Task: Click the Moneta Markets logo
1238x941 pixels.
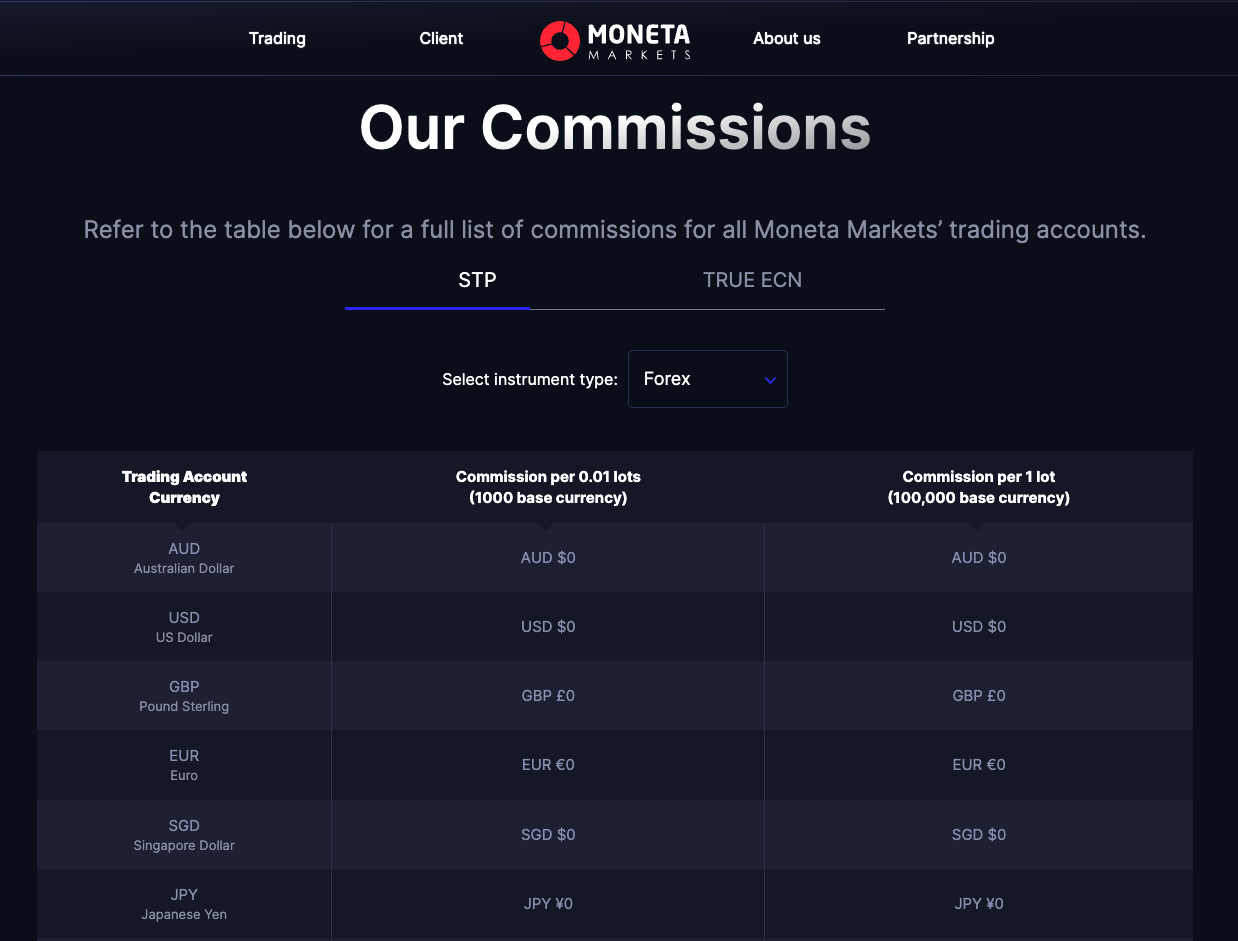Action: (615, 40)
